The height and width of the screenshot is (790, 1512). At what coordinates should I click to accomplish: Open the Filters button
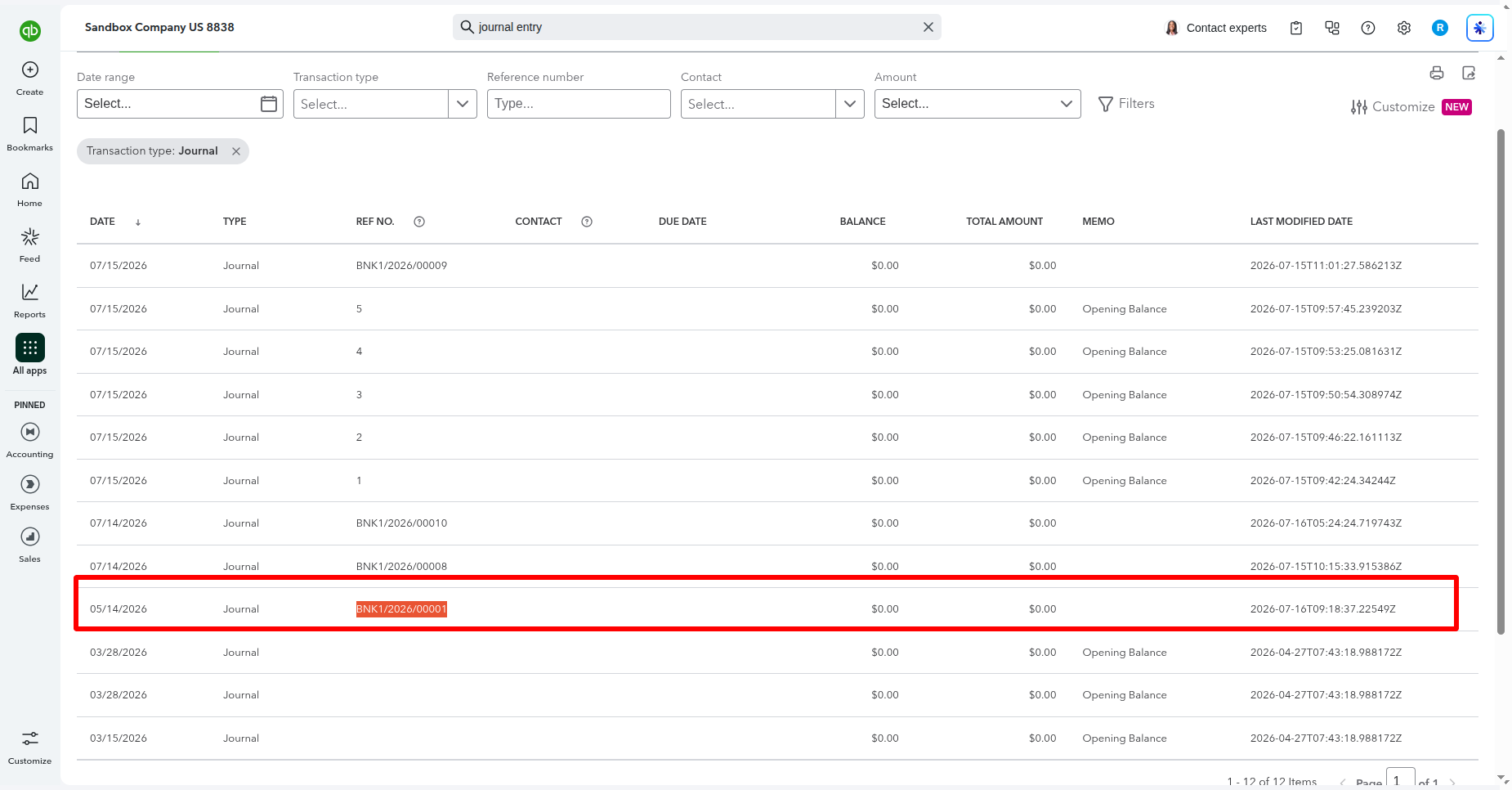click(1126, 104)
